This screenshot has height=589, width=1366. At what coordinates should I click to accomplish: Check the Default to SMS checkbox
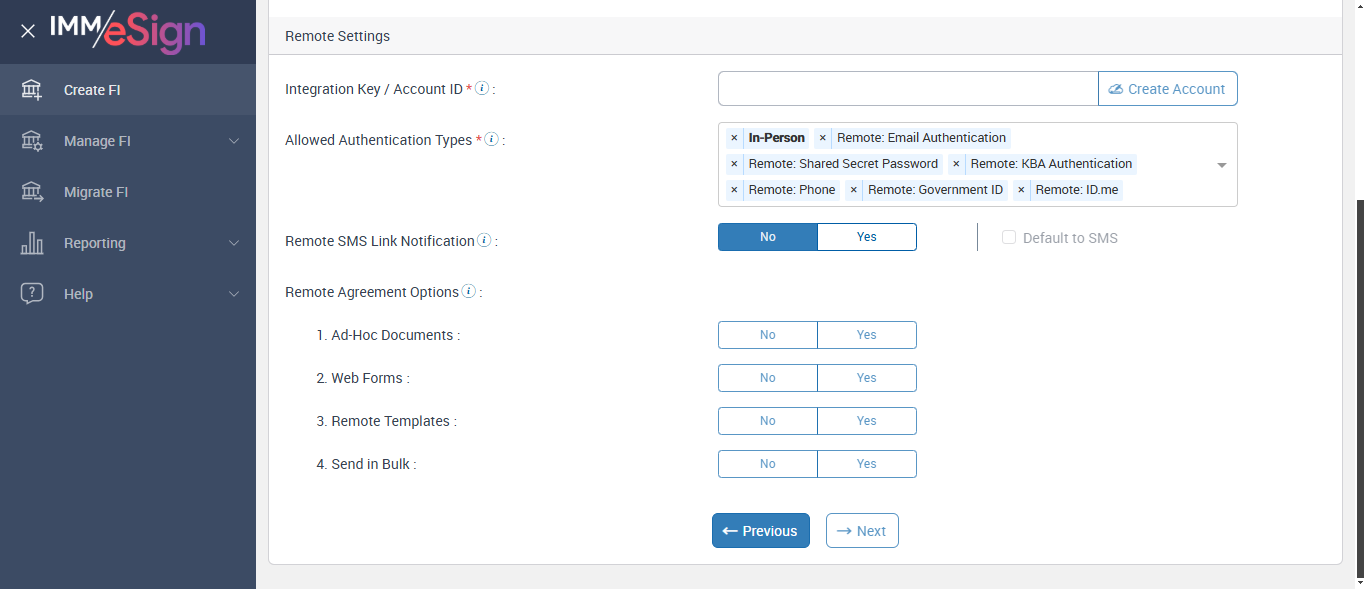[x=1009, y=238]
